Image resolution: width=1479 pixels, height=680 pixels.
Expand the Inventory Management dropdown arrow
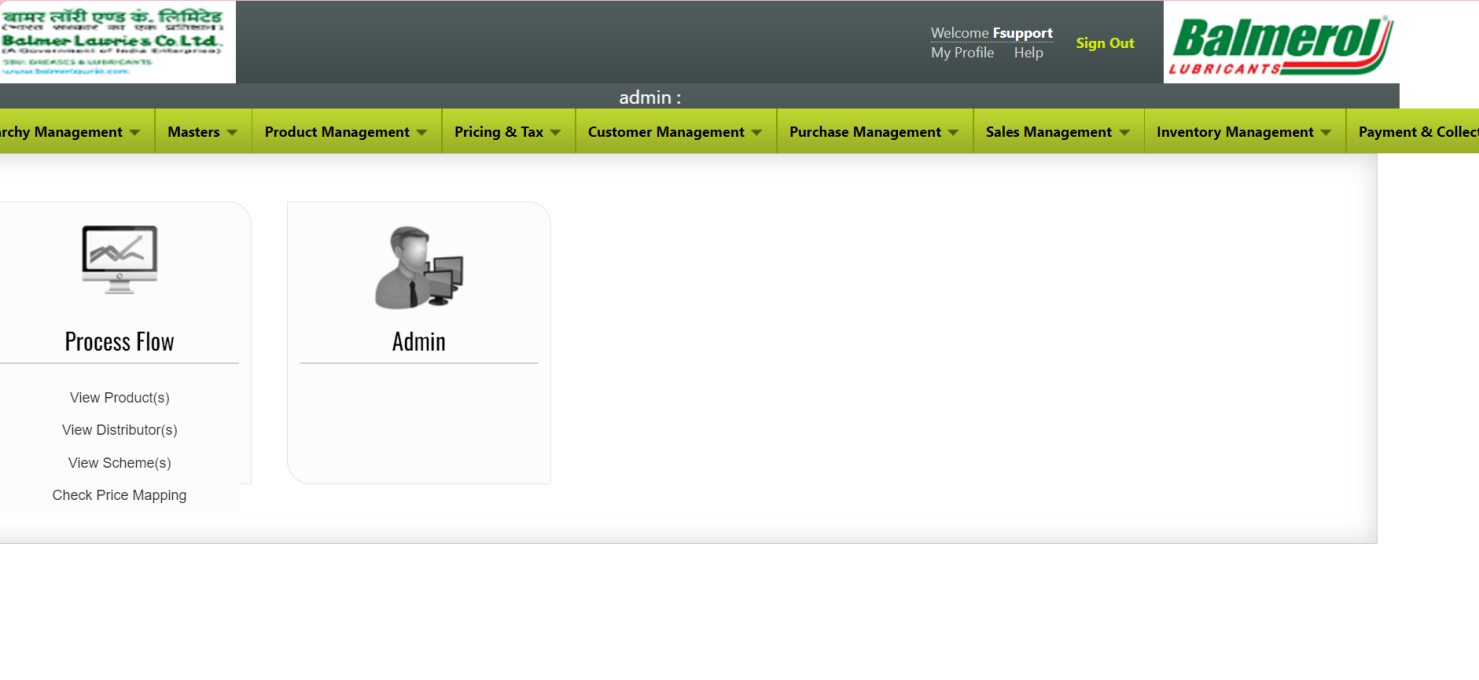coord(1326,133)
